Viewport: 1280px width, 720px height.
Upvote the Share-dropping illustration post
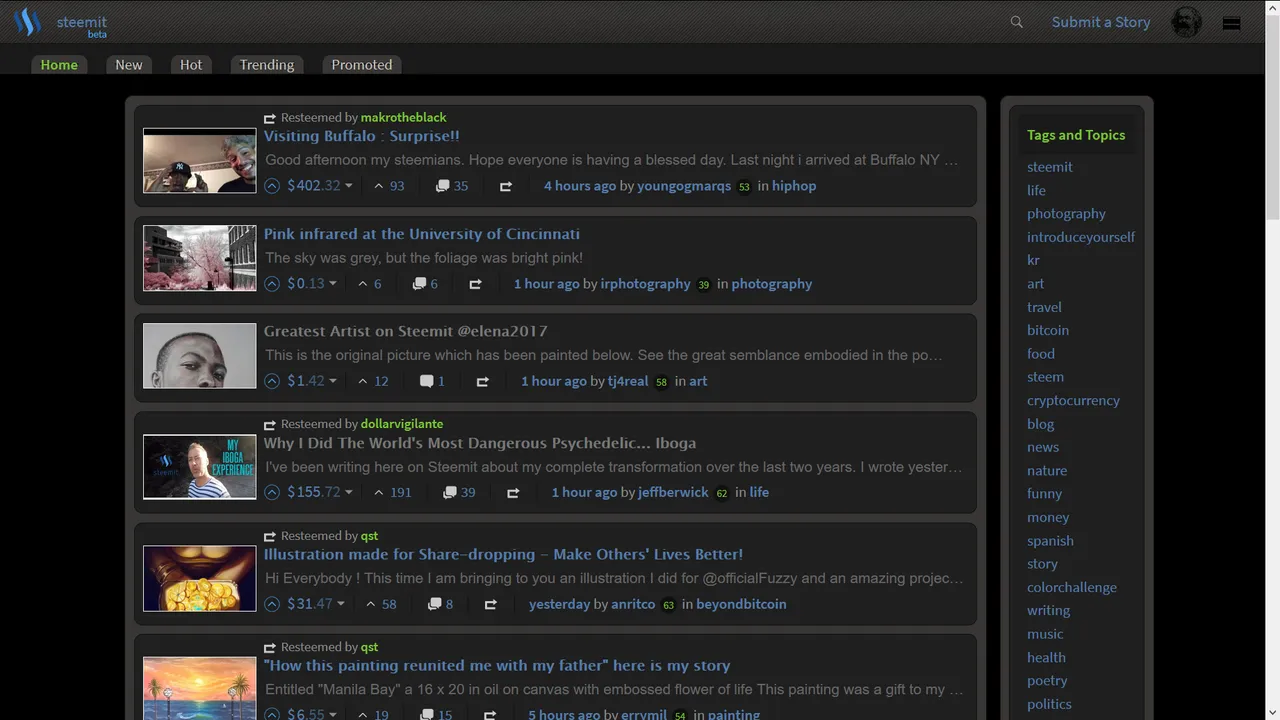click(272, 604)
